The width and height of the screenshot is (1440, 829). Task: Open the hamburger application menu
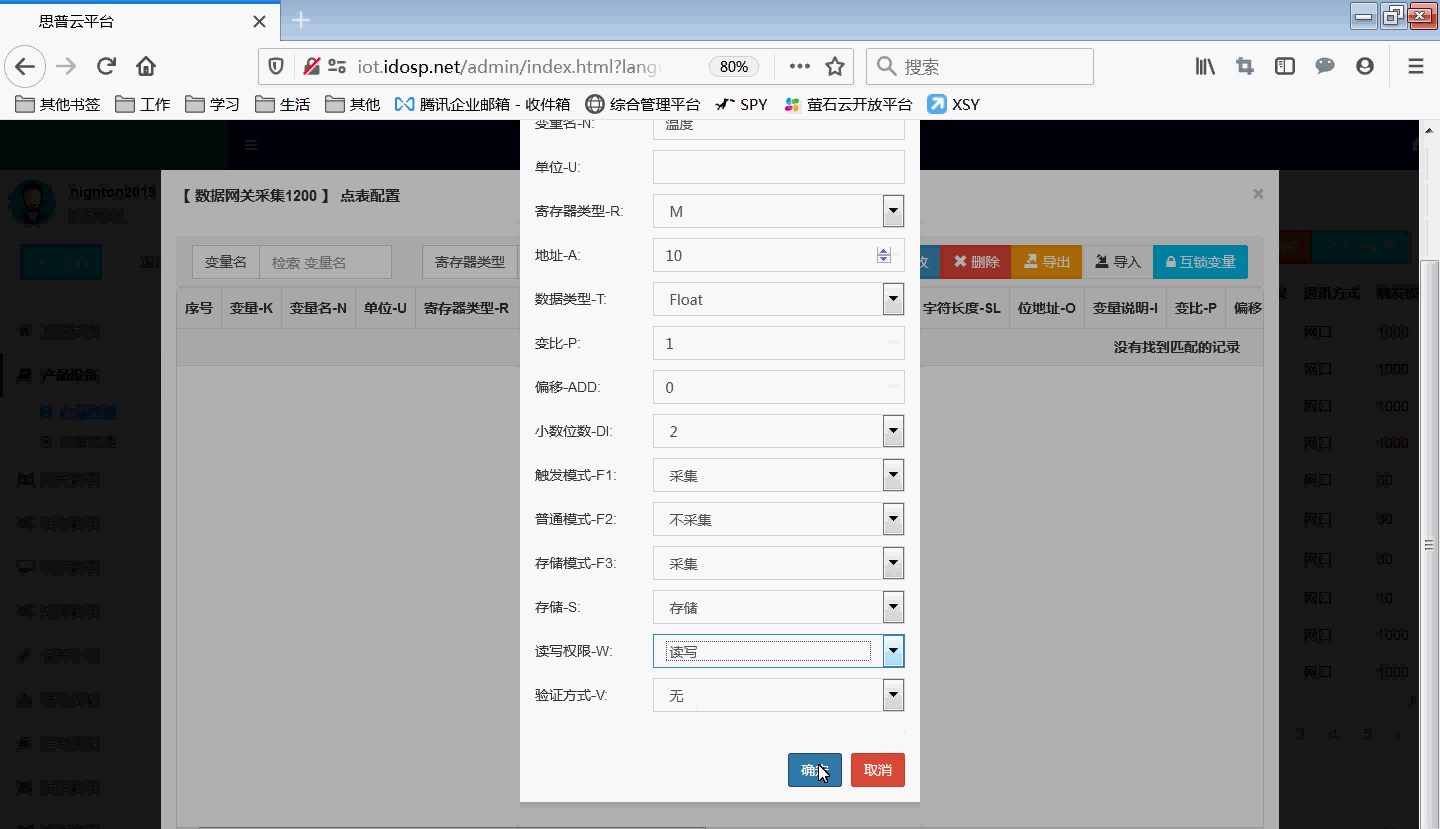click(x=1415, y=67)
